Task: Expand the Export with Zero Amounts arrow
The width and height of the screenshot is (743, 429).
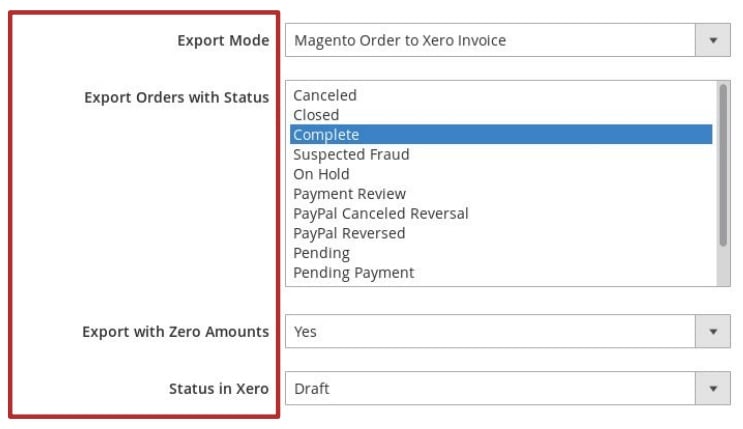Action: click(713, 331)
